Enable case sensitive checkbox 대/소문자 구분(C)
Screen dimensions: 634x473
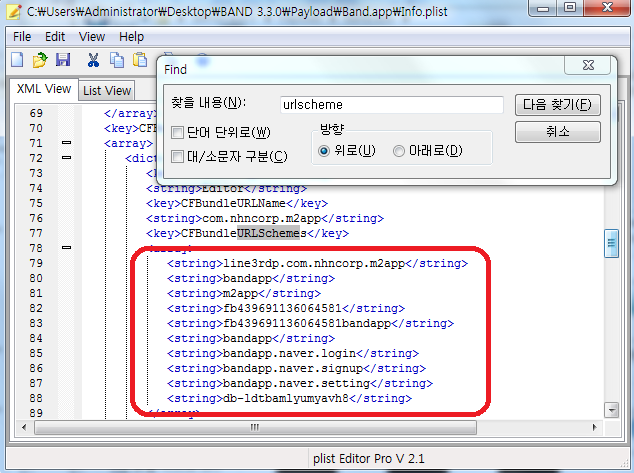tap(177, 156)
